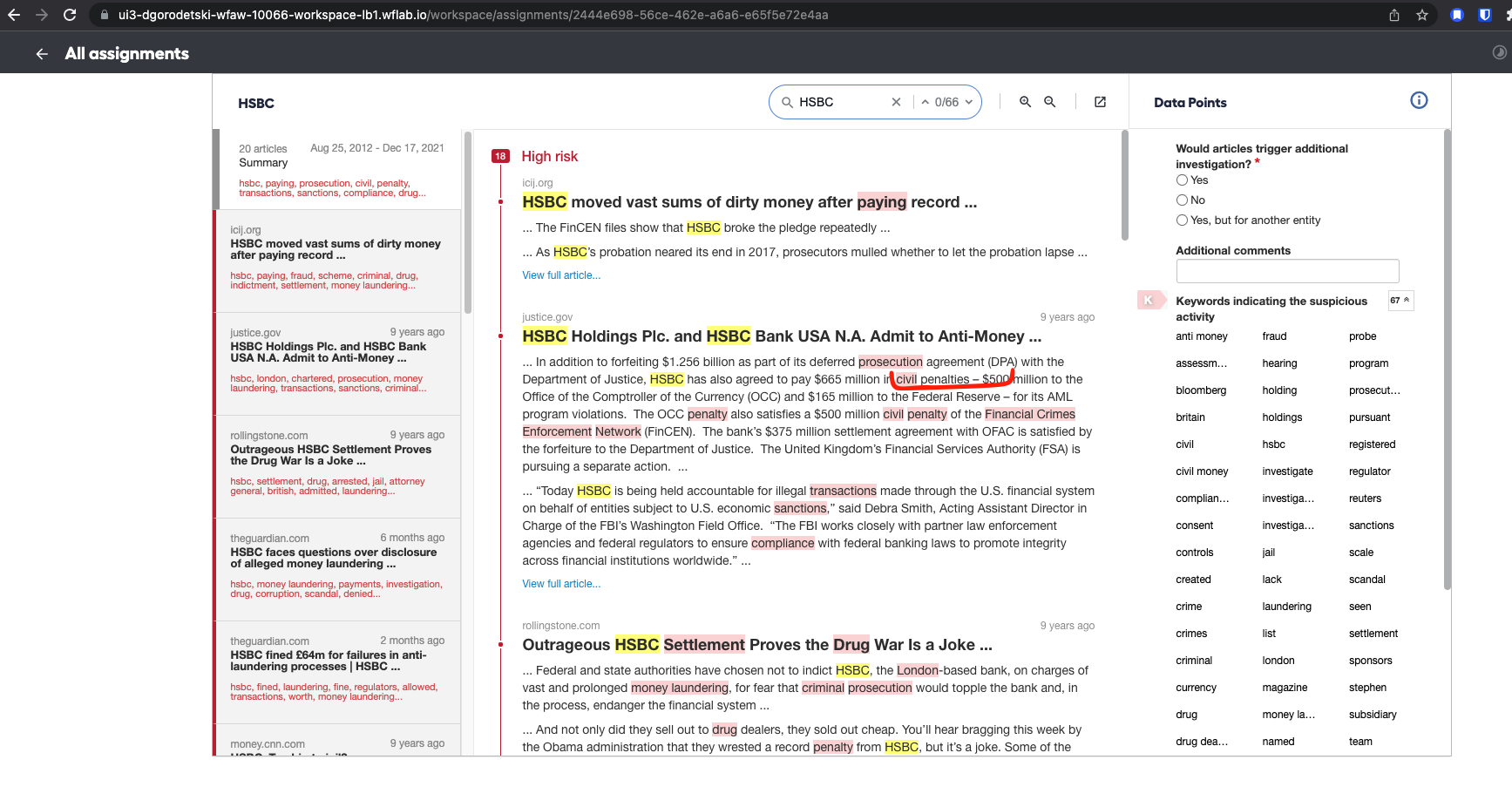Click the Additional comments text box
Viewport: 1512px width, 807px height.
coord(1287,271)
